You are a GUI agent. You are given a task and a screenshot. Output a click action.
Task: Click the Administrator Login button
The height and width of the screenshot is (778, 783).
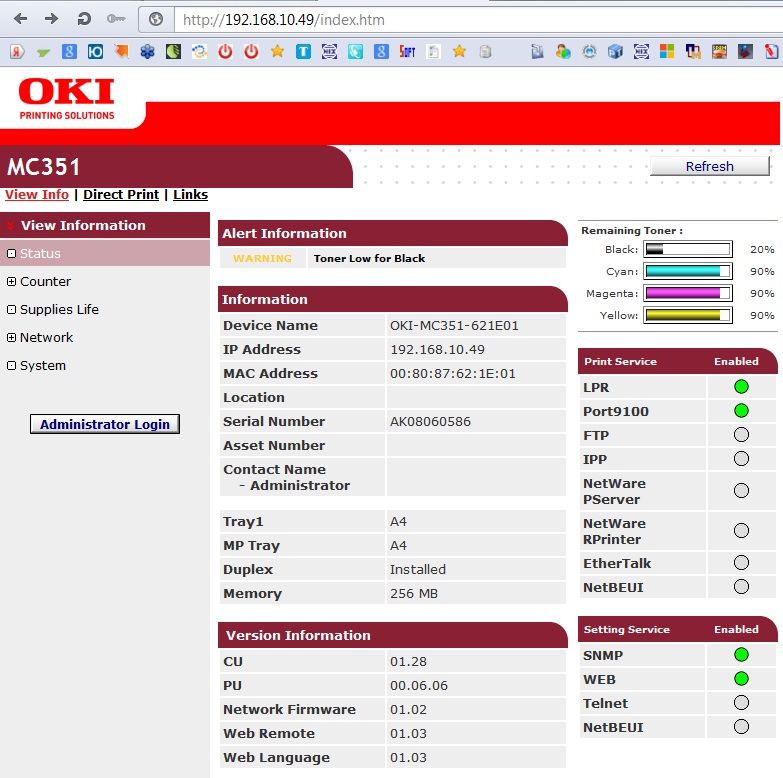pos(105,424)
